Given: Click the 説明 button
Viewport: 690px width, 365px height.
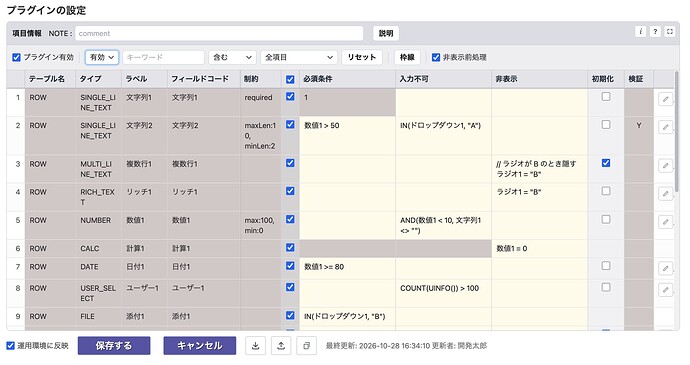Looking at the screenshot, I should 386,33.
